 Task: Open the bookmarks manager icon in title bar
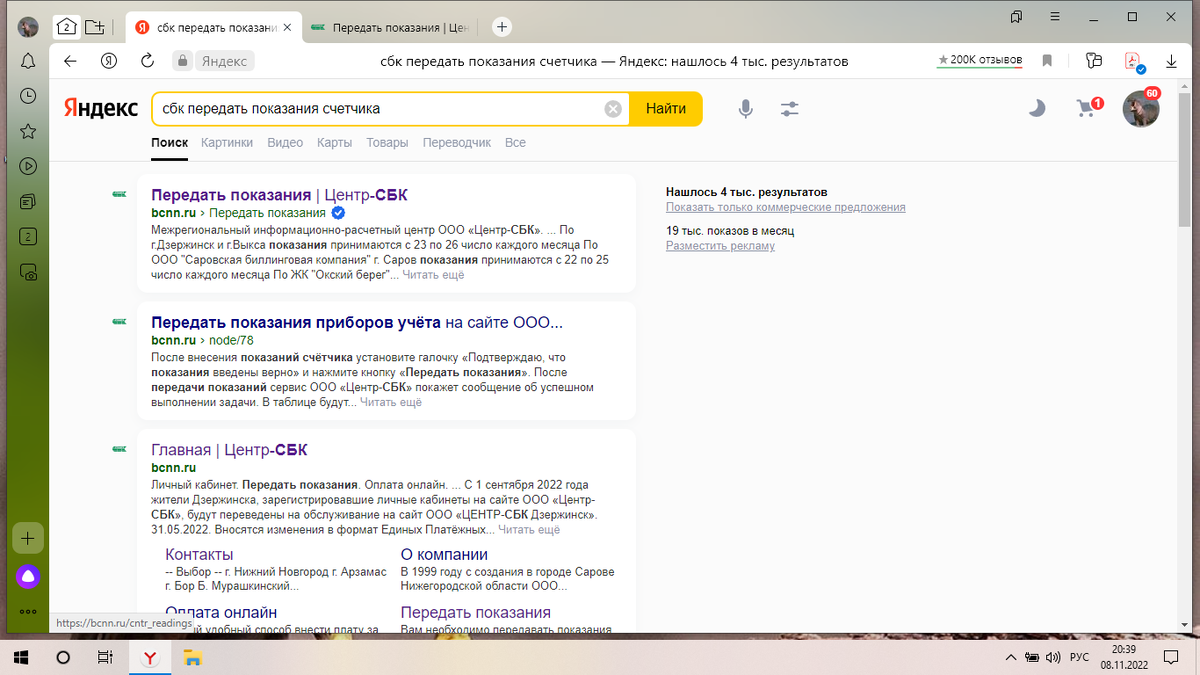[1017, 17]
